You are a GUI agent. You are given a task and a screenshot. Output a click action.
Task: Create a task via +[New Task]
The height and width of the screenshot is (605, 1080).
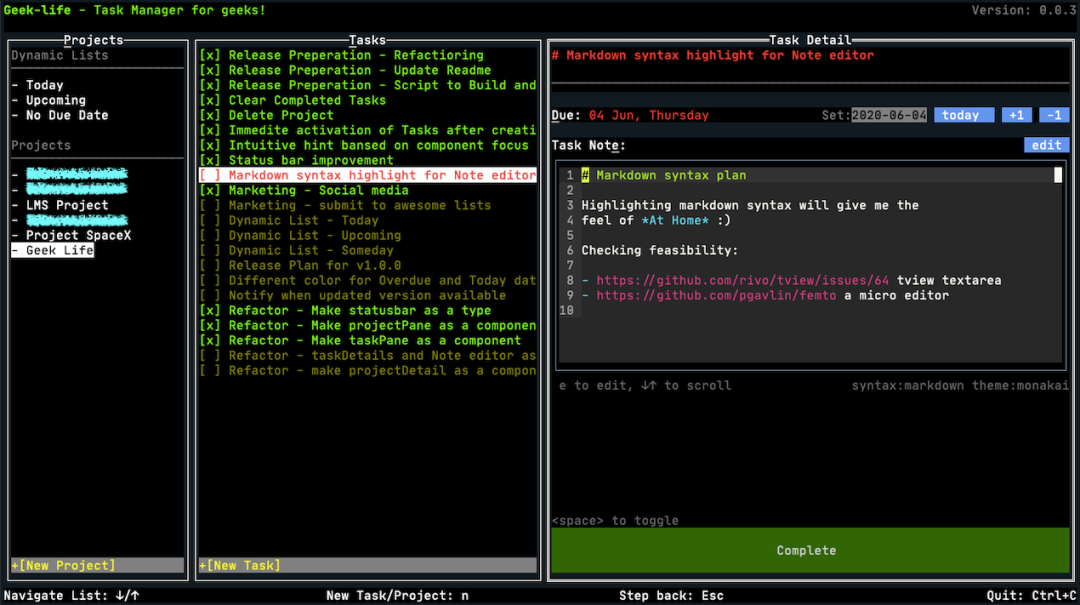(x=240, y=565)
